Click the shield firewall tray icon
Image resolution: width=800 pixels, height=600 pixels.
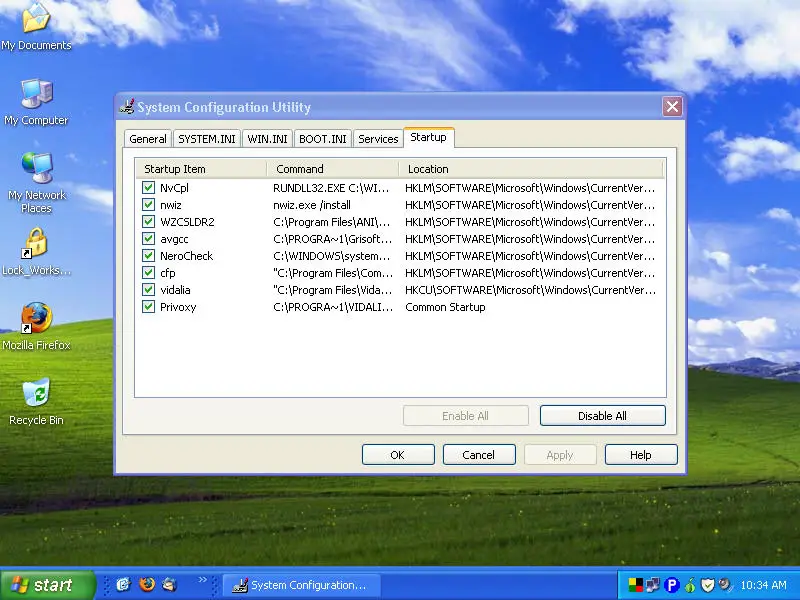(708, 585)
